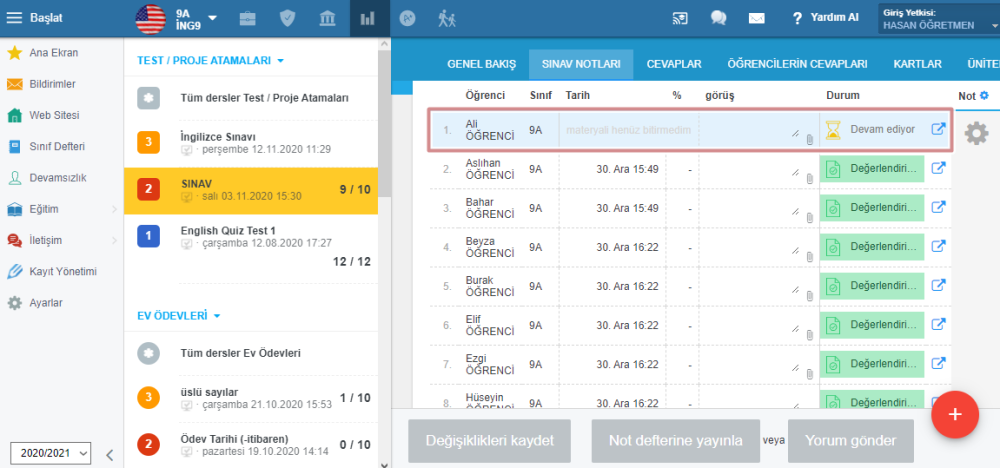Open Ayarlar in the sidebar
The width and height of the screenshot is (1000, 468).
(46, 303)
